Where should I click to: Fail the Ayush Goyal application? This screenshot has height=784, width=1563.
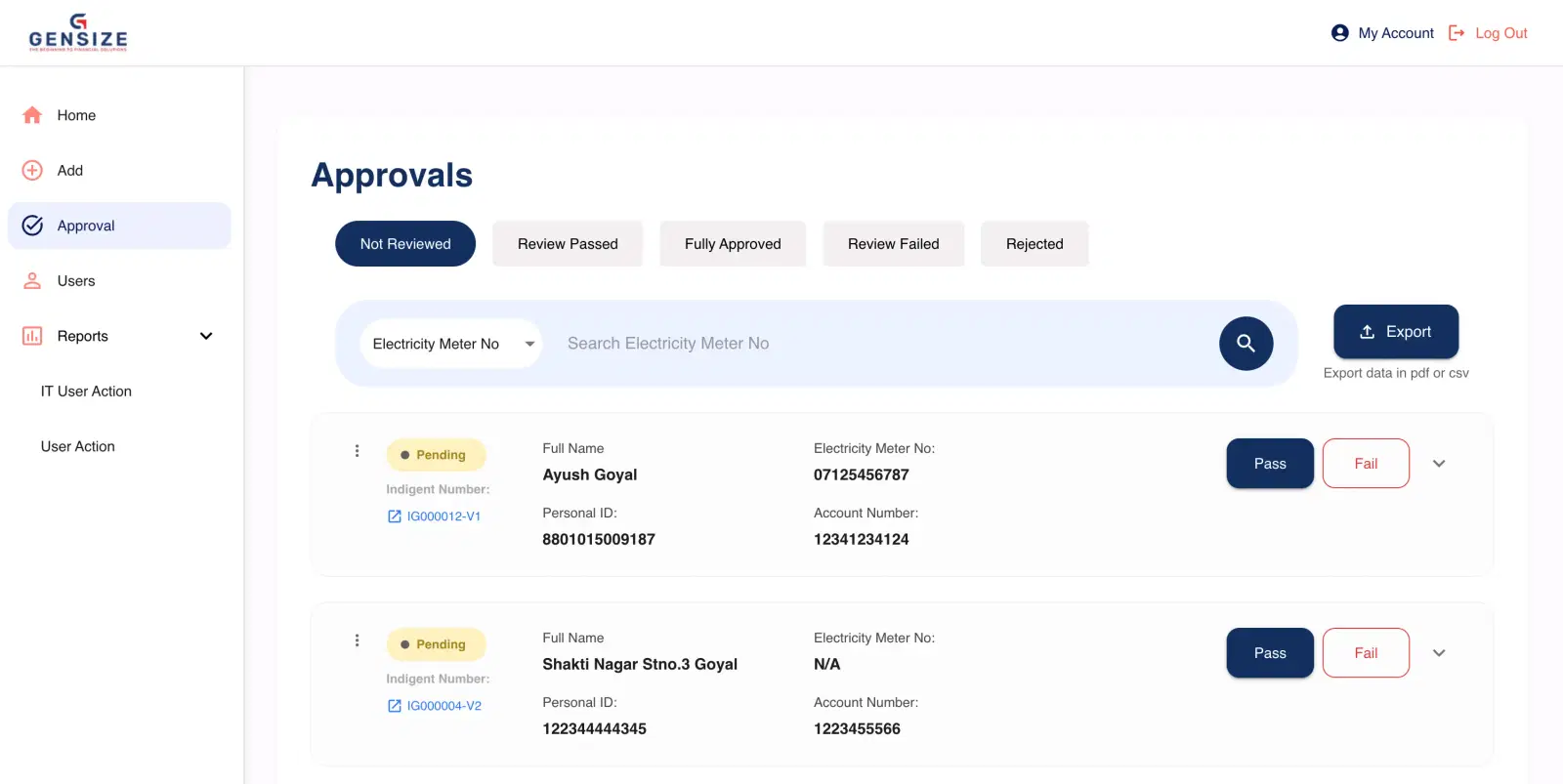click(x=1366, y=464)
